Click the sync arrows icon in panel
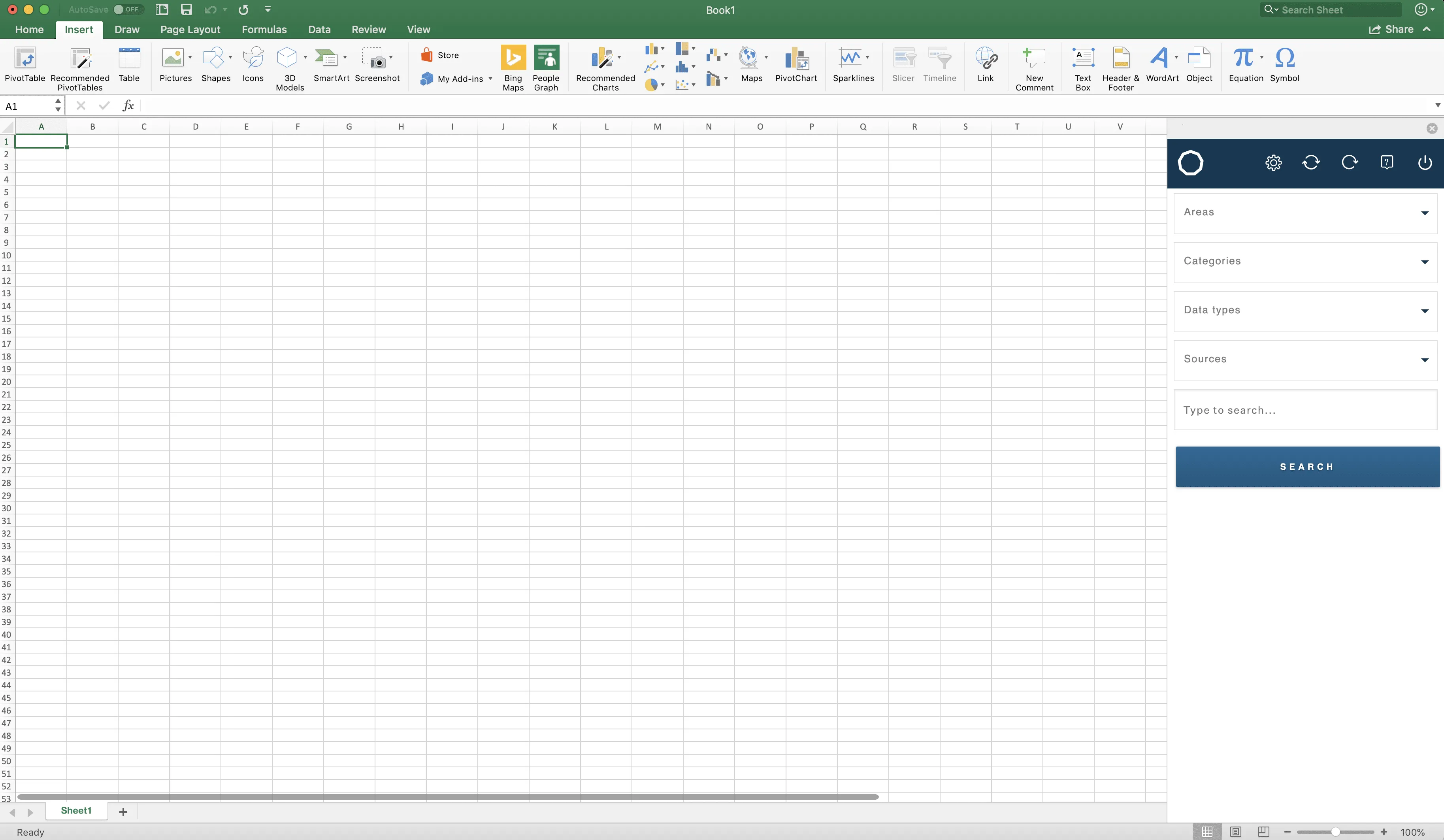 click(x=1311, y=163)
